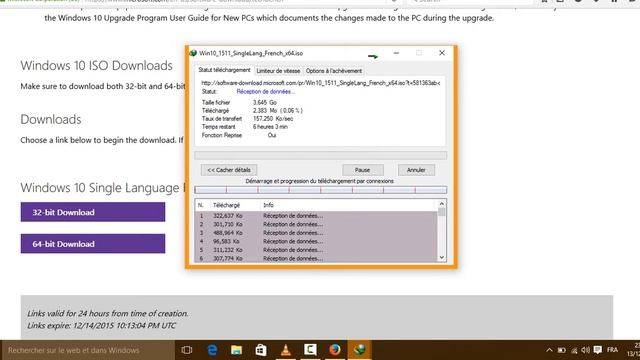Click the file size value 3.645 Go
Viewport: 640px width, 360px height.
pyautogui.click(x=264, y=102)
